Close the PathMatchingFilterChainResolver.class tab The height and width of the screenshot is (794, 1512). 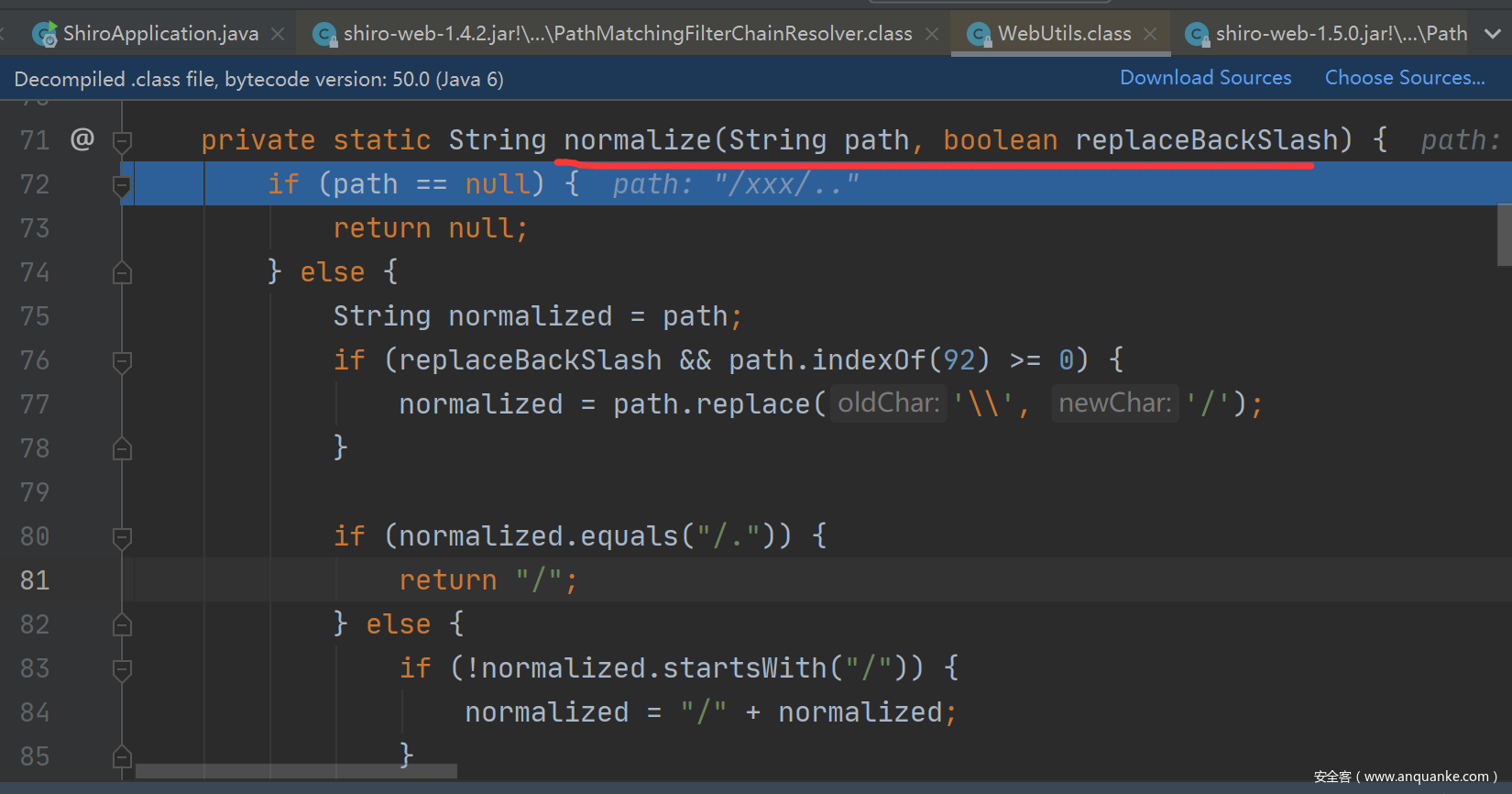pos(932,34)
